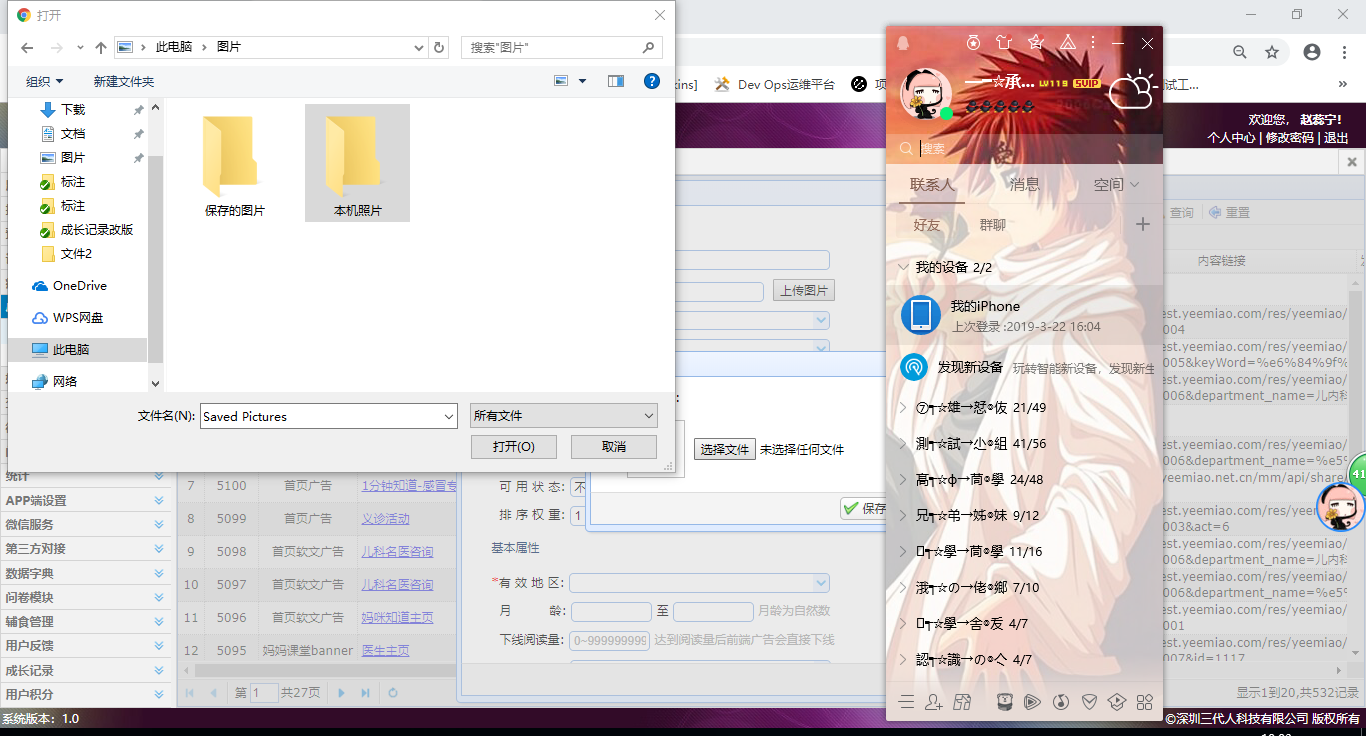Open the QQ skin shirt icon
1366x736 pixels.
pyautogui.click(x=1004, y=43)
